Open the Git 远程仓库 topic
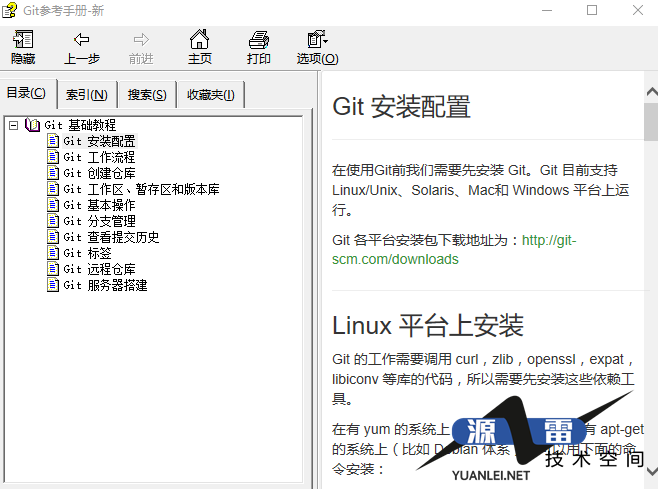Screen dimensions: 658x489 tap(99, 269)
